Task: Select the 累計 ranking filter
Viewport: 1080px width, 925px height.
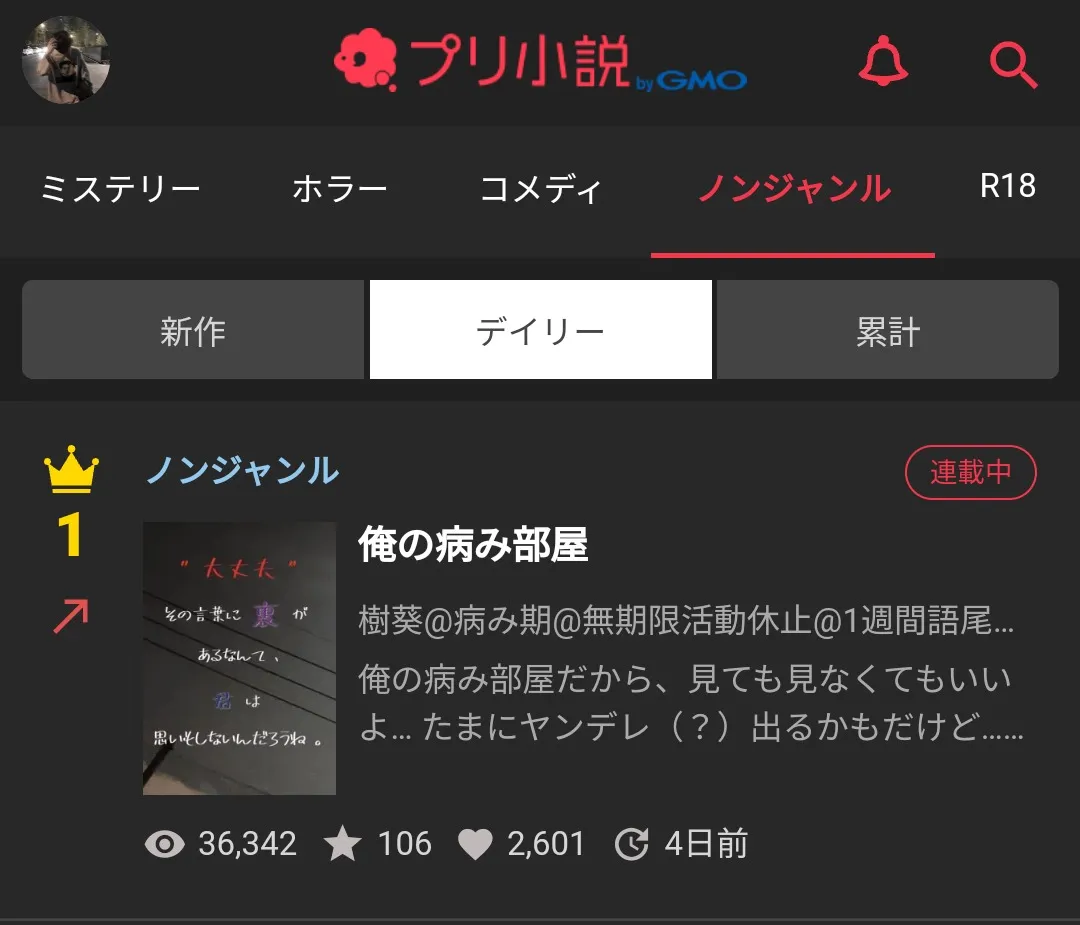Action: (888, 329)
